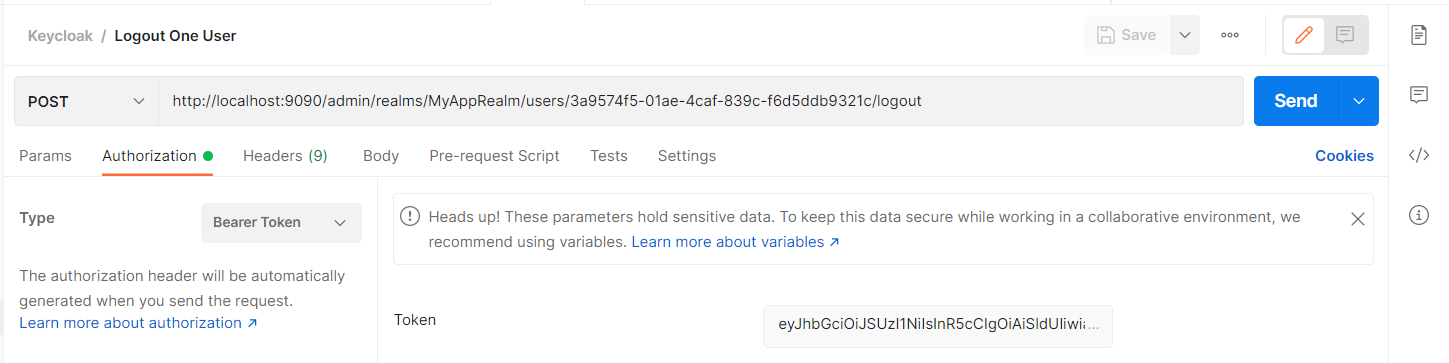Image resolution: width=1449 pixels, height=363 pixels.
Task: Click into the Token input field
Action: (937, 325)
